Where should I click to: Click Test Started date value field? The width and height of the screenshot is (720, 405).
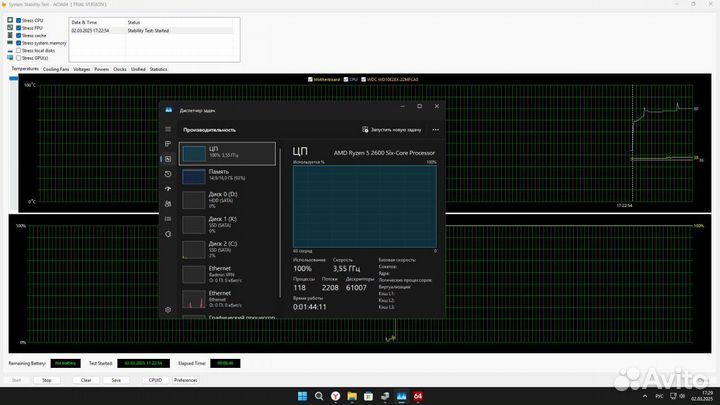[143, 363]
